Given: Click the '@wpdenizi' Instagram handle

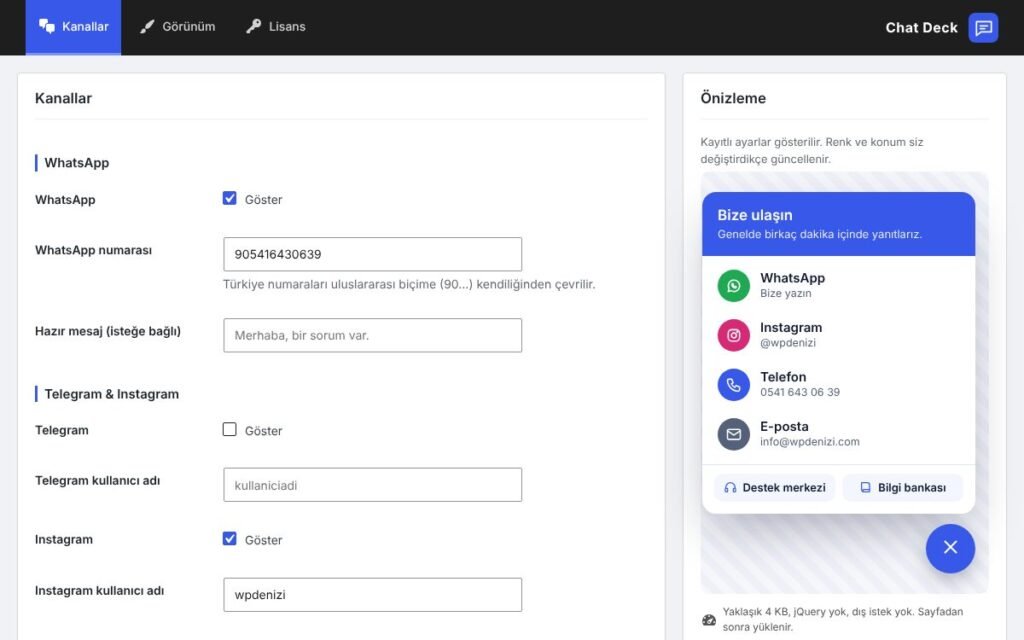Looking at the screenshot, I should 788,343.
